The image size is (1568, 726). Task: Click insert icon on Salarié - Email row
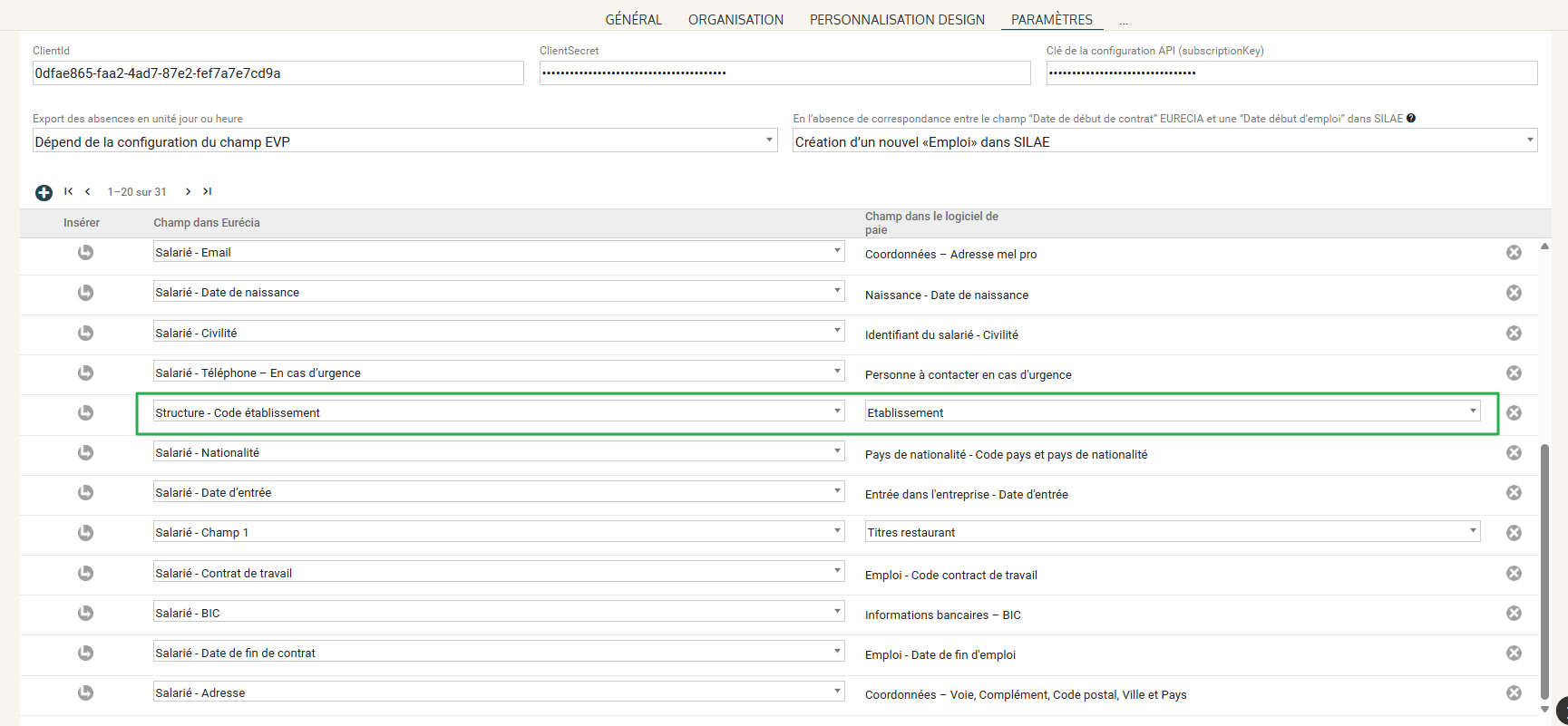pos(85,253)
